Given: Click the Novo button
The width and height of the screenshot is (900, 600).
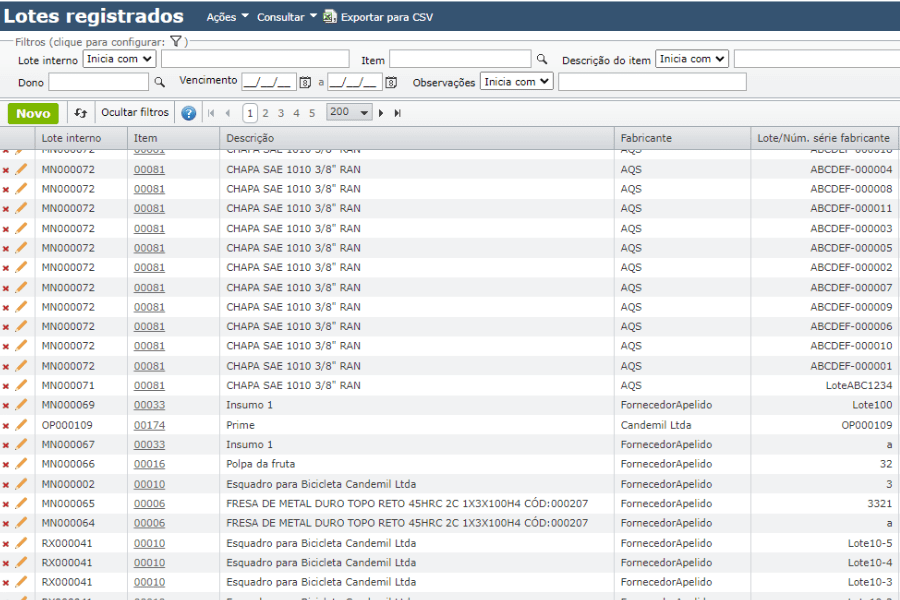Looking at the screenshot, I should click(32, 113).
